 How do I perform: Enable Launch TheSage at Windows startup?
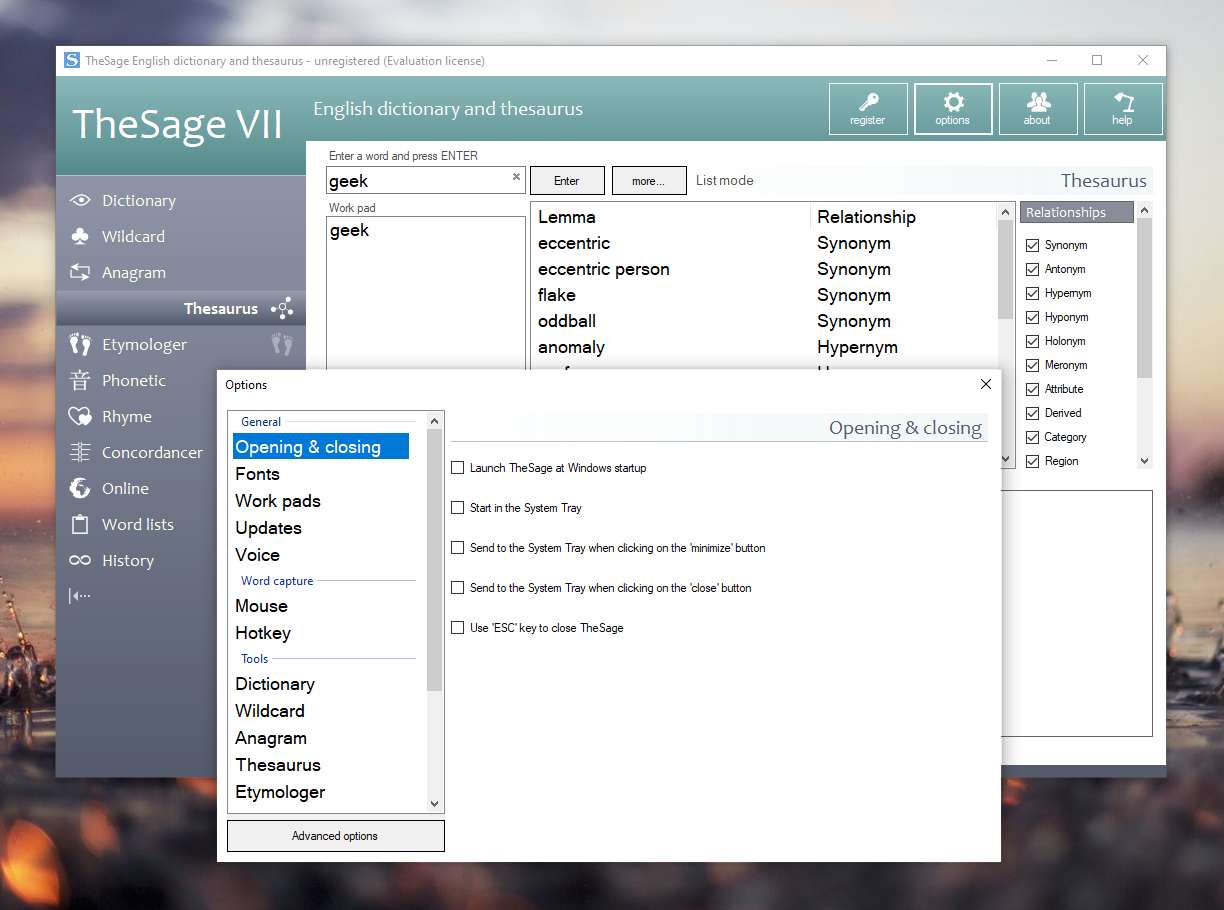458,468
